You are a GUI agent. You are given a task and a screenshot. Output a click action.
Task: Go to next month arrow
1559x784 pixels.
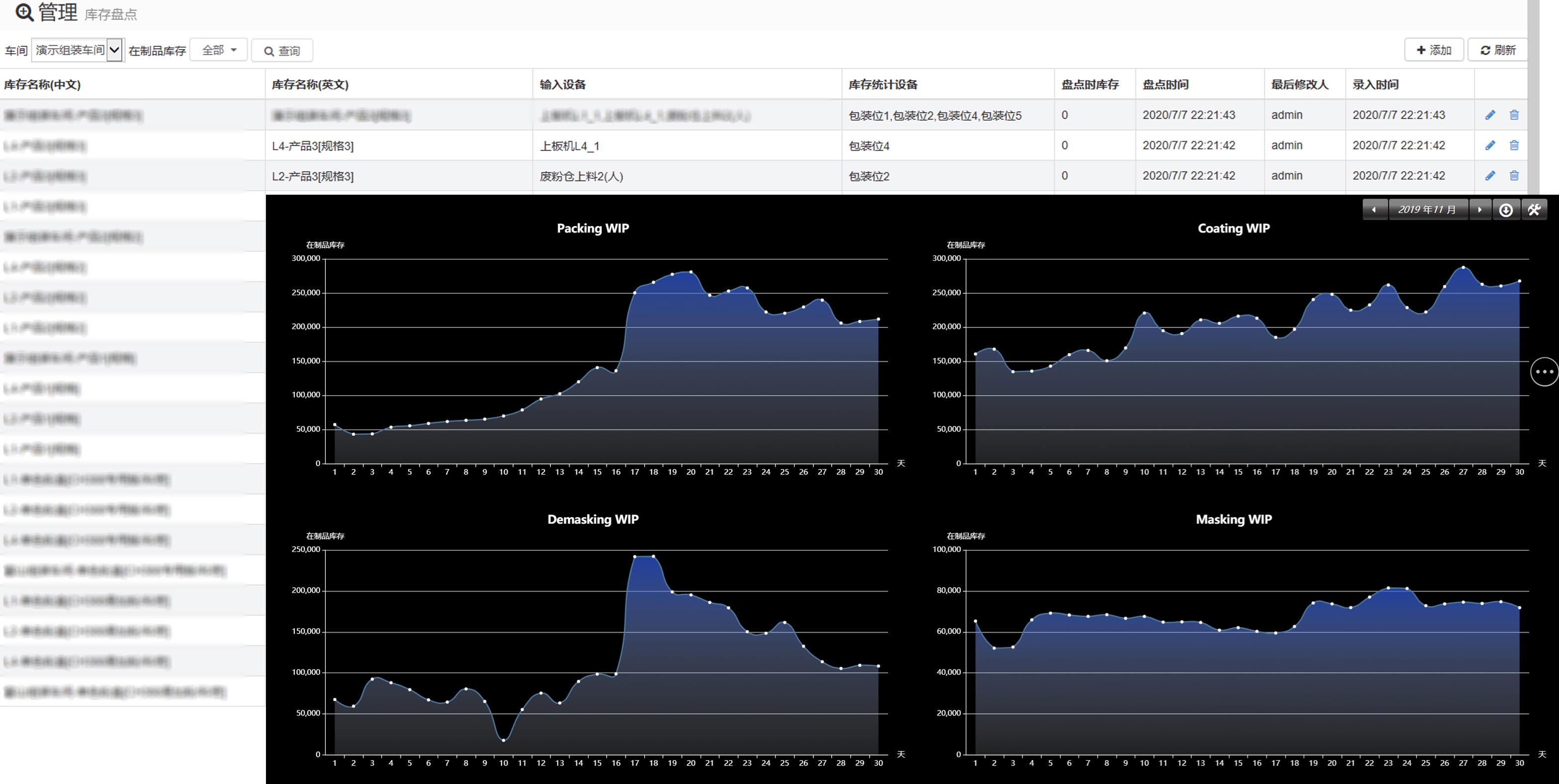1480,209
